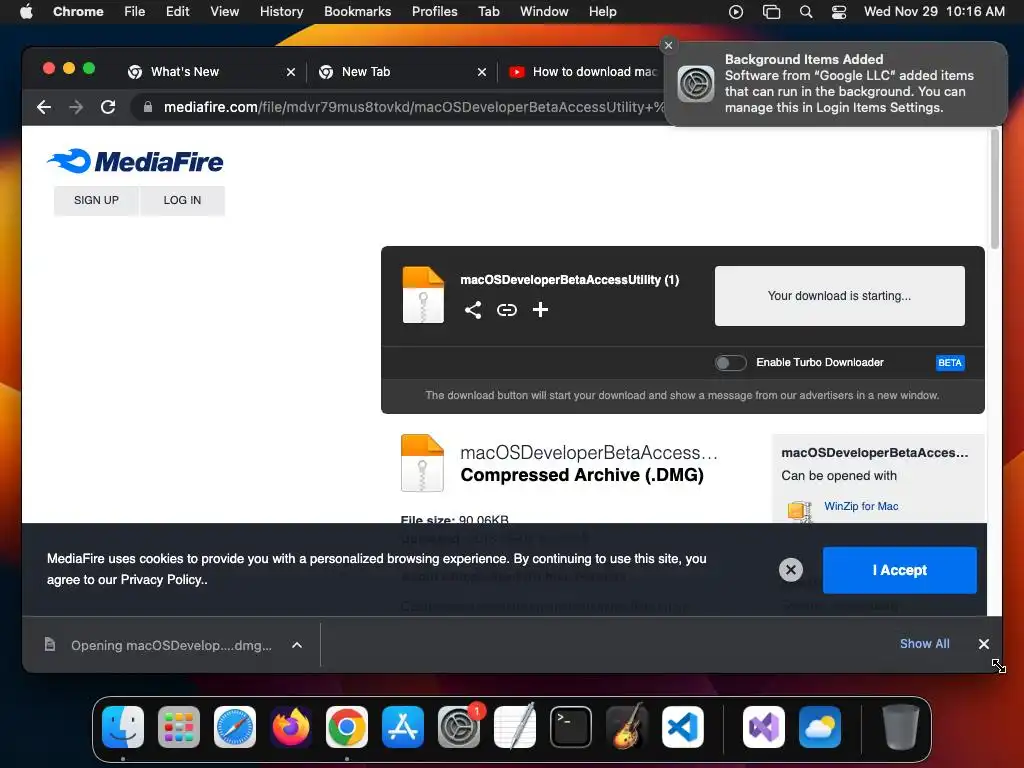1024x768 pixels.
Task: Open Finder from the dock
Action: pyautogui.click(x=123, y=727)
